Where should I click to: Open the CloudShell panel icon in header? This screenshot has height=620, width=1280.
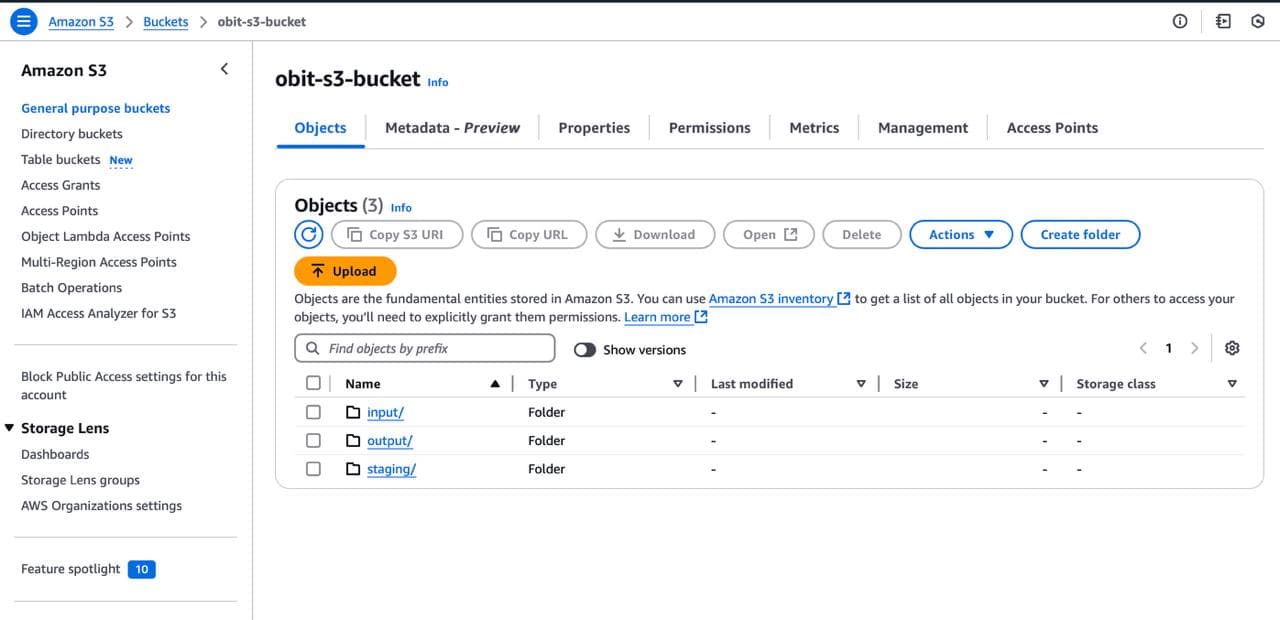click(x=1223, y=21)
